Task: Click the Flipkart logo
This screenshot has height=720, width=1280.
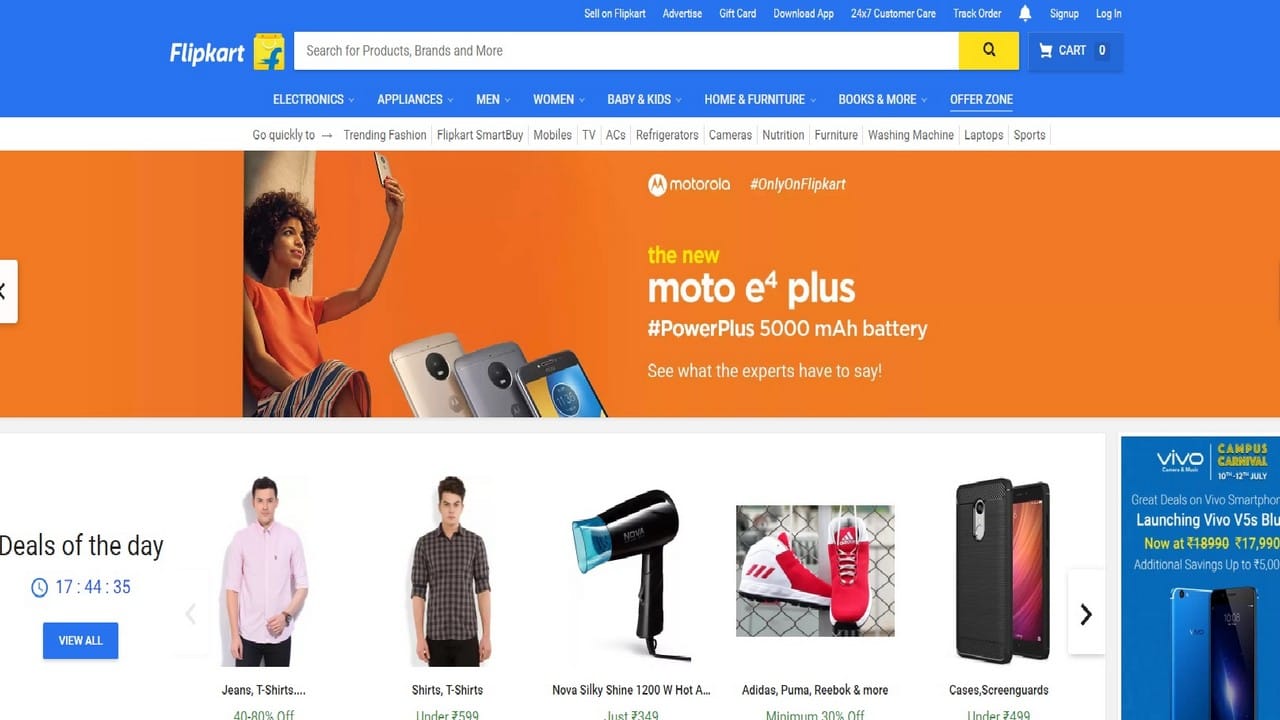Action: pyautogui.click(x=227, y=52)
